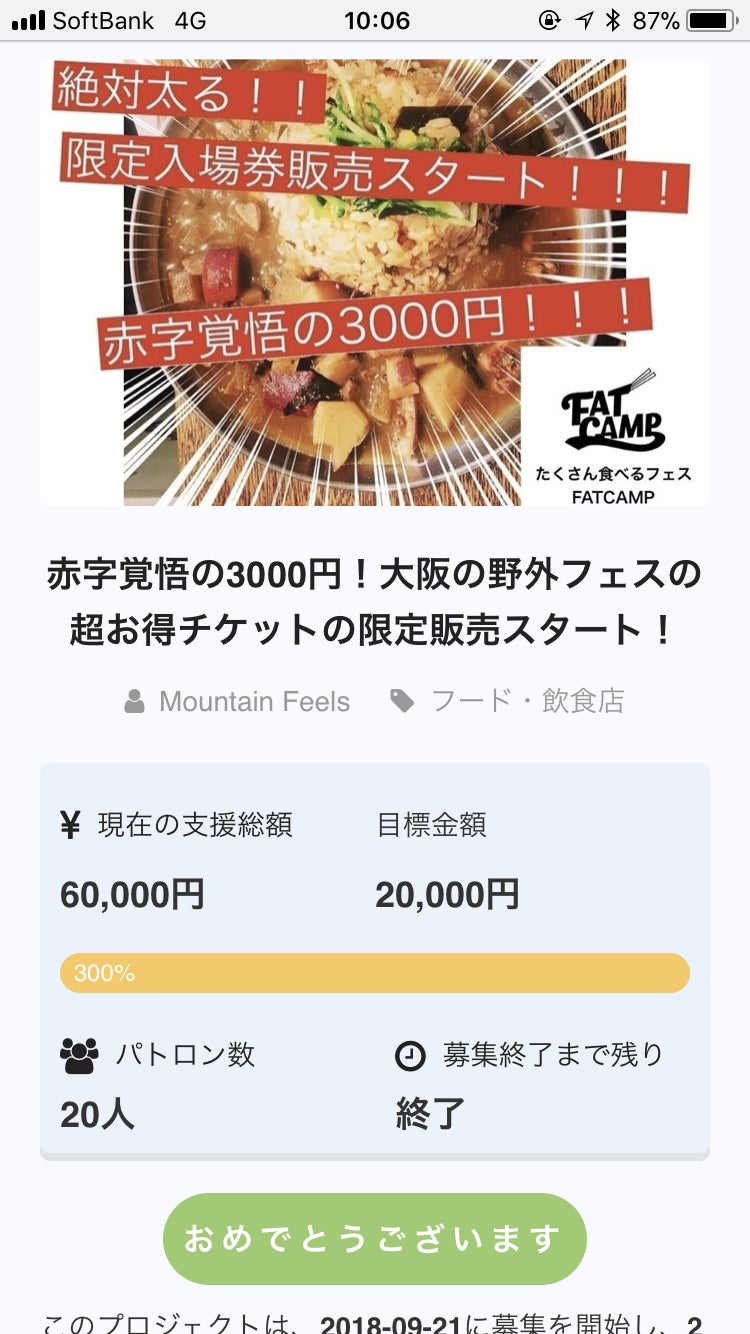Click the 300% funding progress bar

tap(375, 973)
